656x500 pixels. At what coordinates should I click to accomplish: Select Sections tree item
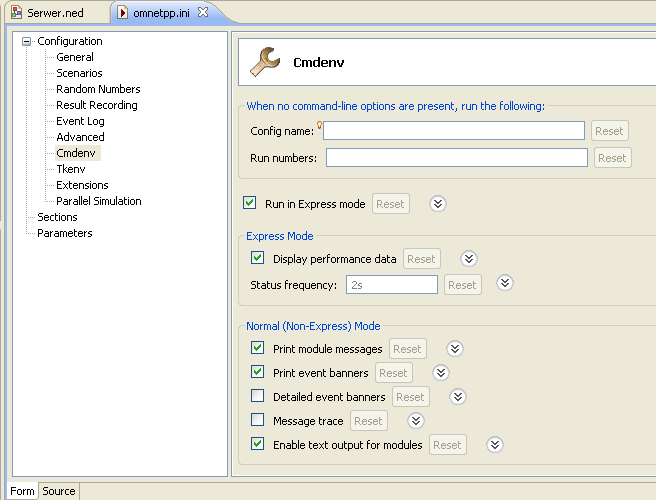point(57,217)
